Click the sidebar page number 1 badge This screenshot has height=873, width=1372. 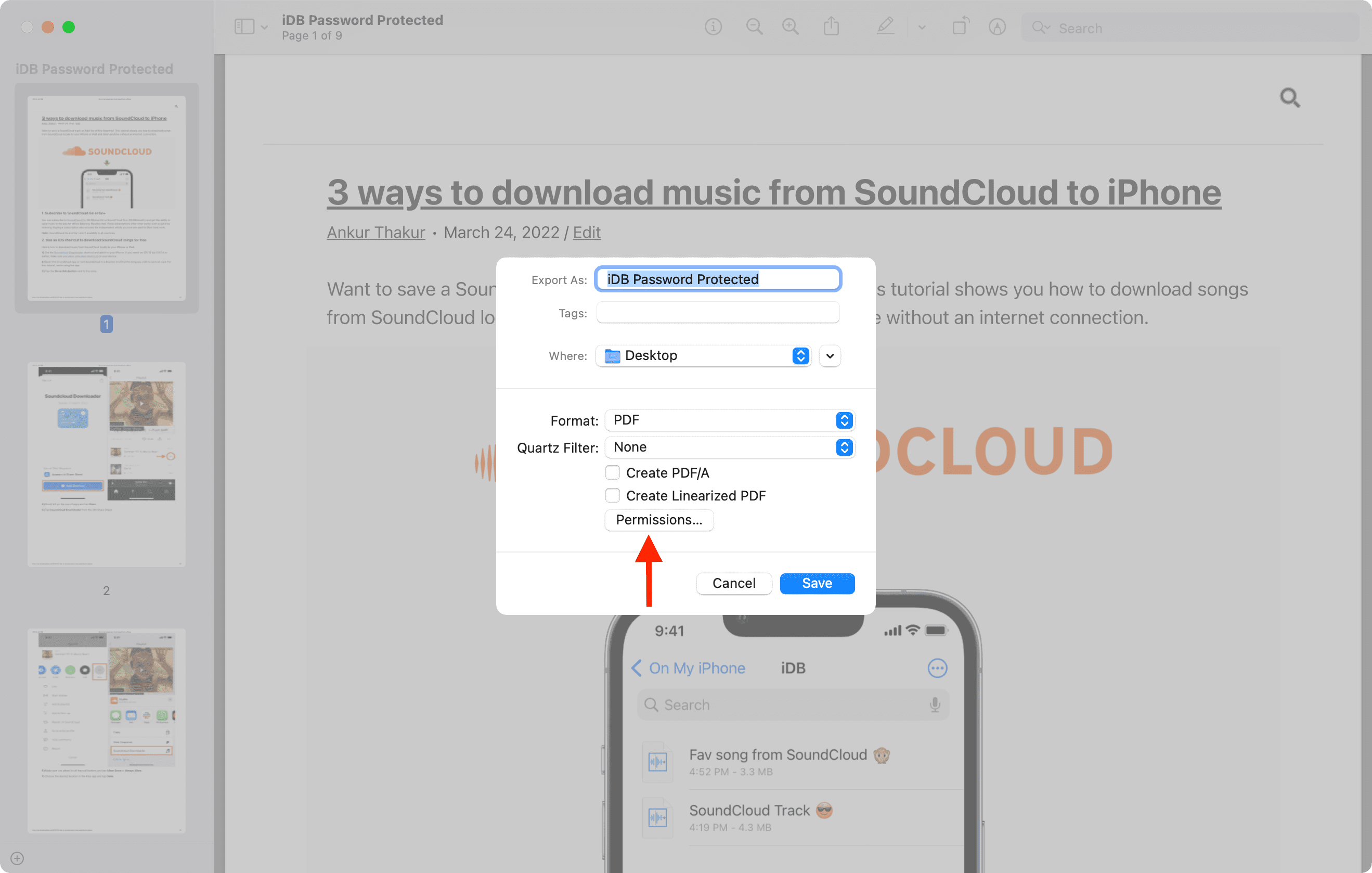point(106,324)
